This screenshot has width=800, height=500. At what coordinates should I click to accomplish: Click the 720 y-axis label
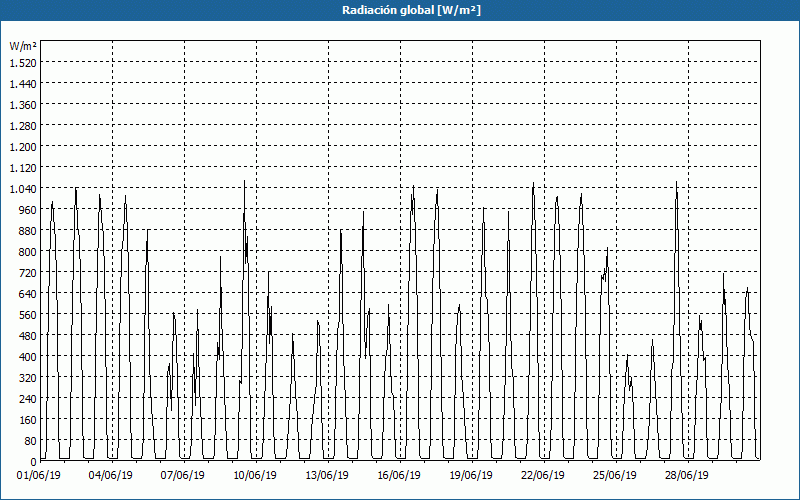click(x=27, y=272)
